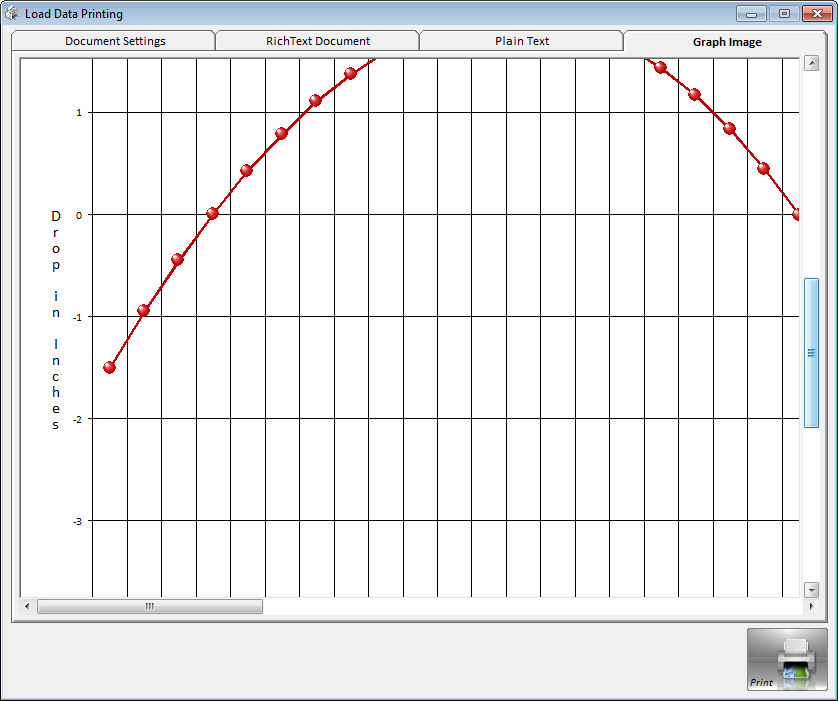This screenshot has width=838, height=701.
Task: Click the horizontal scrollbar right arrow
Action: [x=811, y=606]
